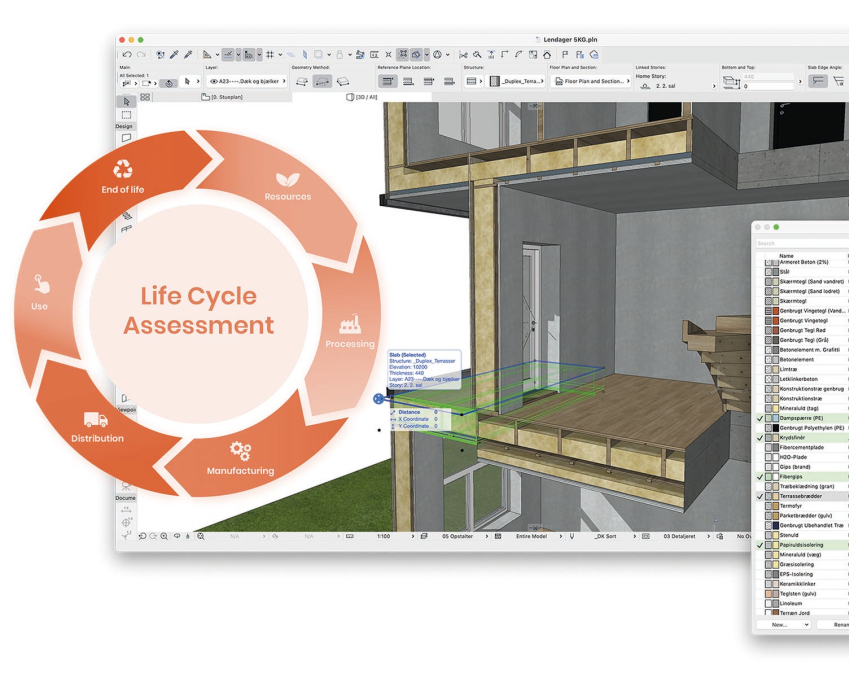Select the Arrow tool in toolbox
Viewport: 849px width, 679px height.
[x=126, y=101]
